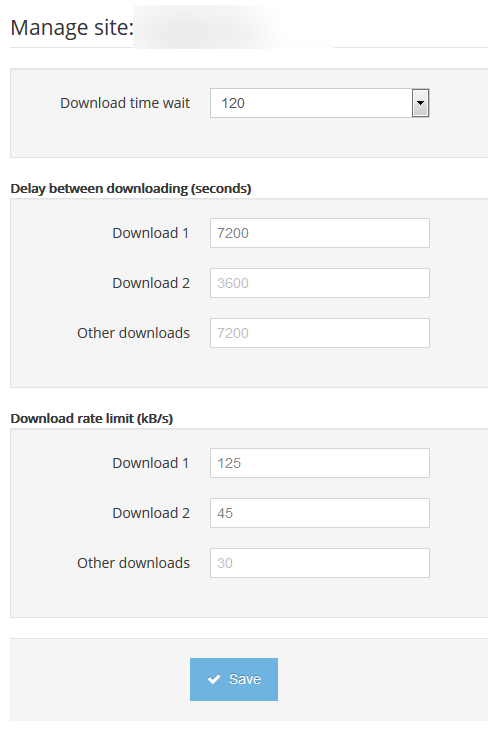Image resolution: width=488 pixels, height=731 pixels.
Task: Focus rate limit Download 2 field with 45
Action: pos(320,513)
